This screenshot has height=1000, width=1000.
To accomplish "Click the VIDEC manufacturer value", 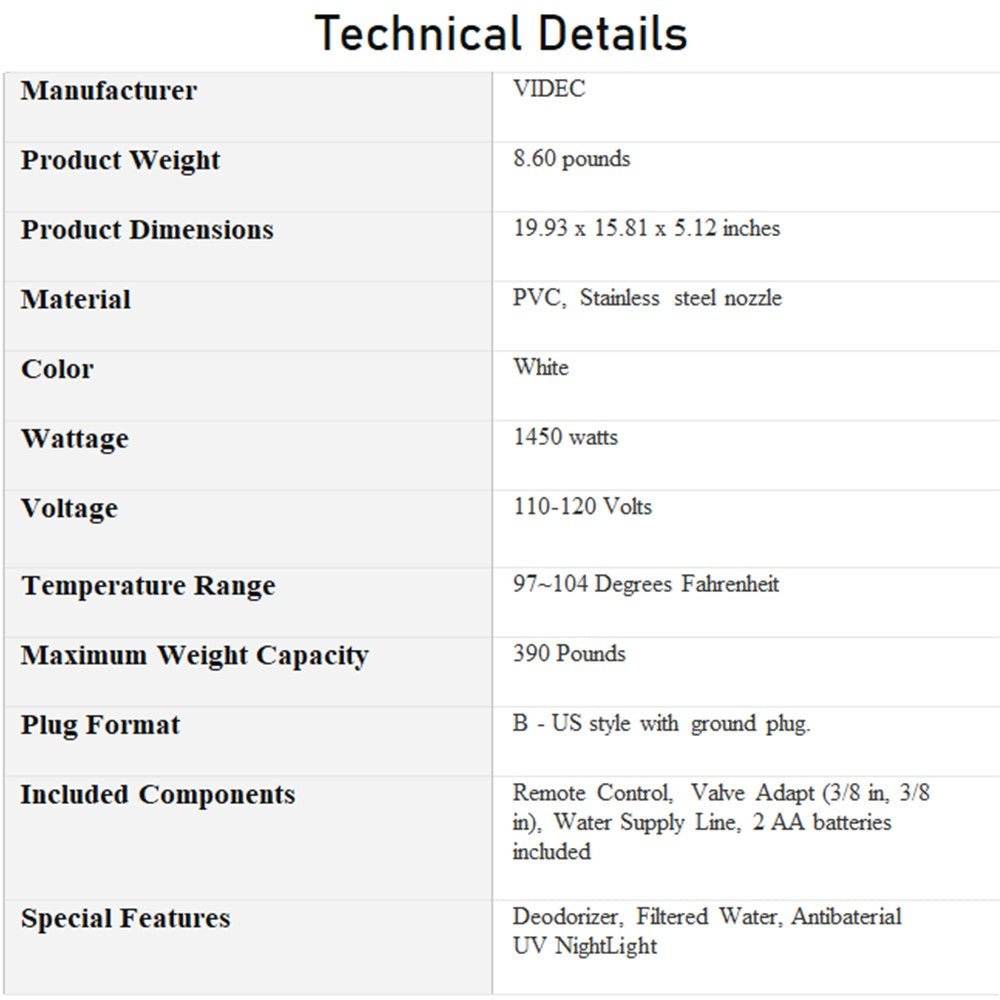I will (549, 89).
